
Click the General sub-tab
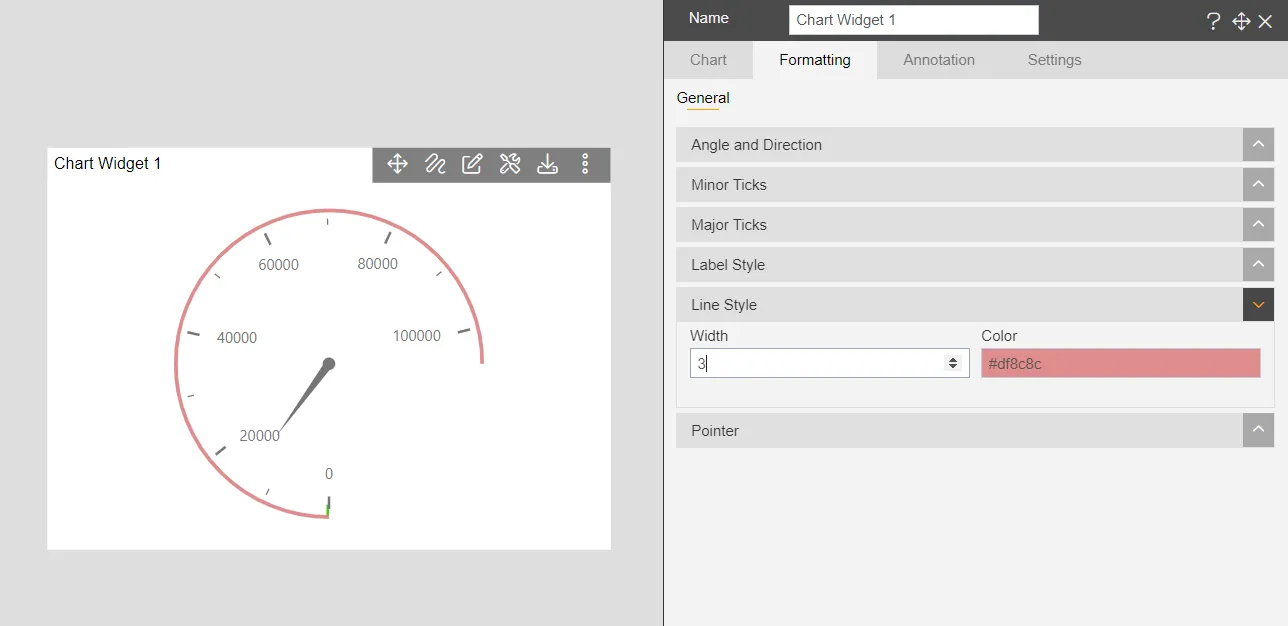click(703, 98)
